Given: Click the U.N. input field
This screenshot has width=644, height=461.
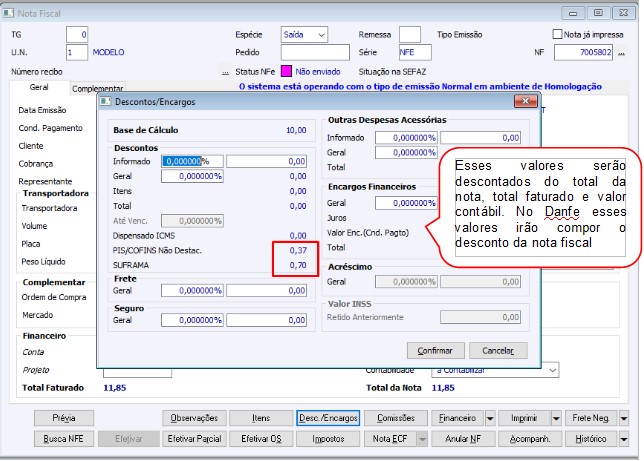Looking at the screenshot, I should click(77, 53).
